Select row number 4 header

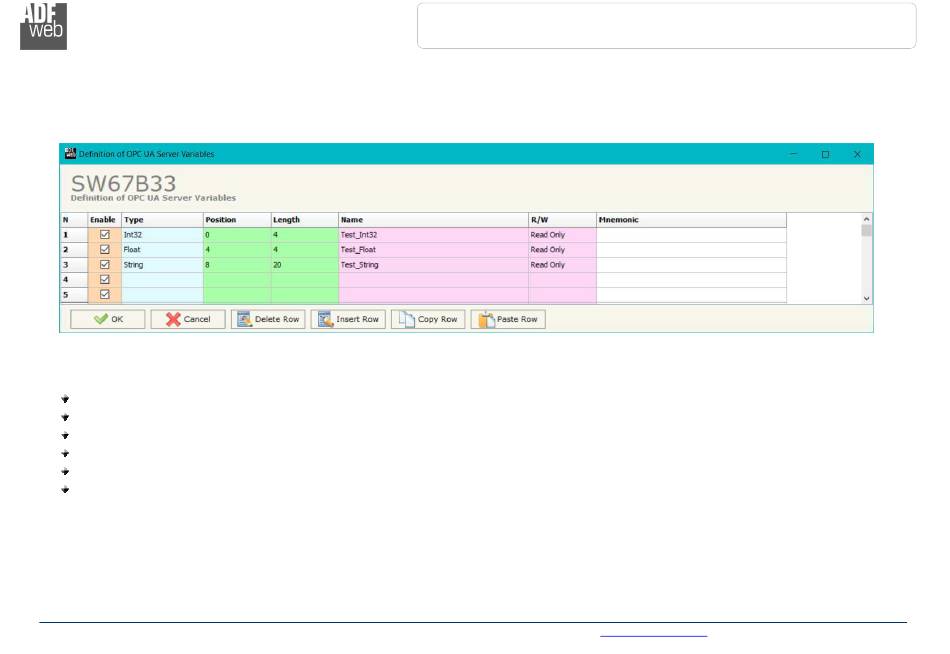click(x=74, y=279)
